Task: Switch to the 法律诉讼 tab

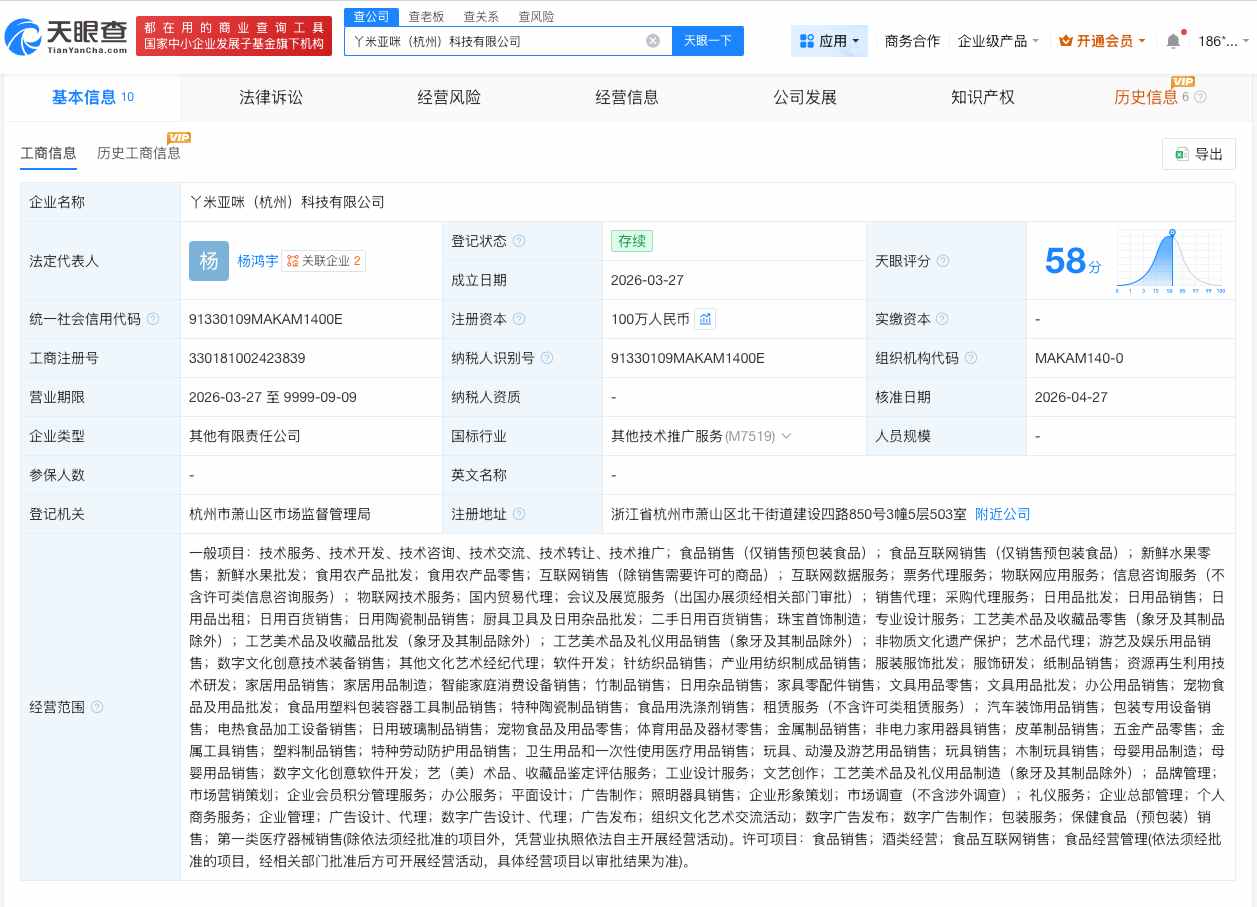Action: pyautogui.click(x=271, y=97)
